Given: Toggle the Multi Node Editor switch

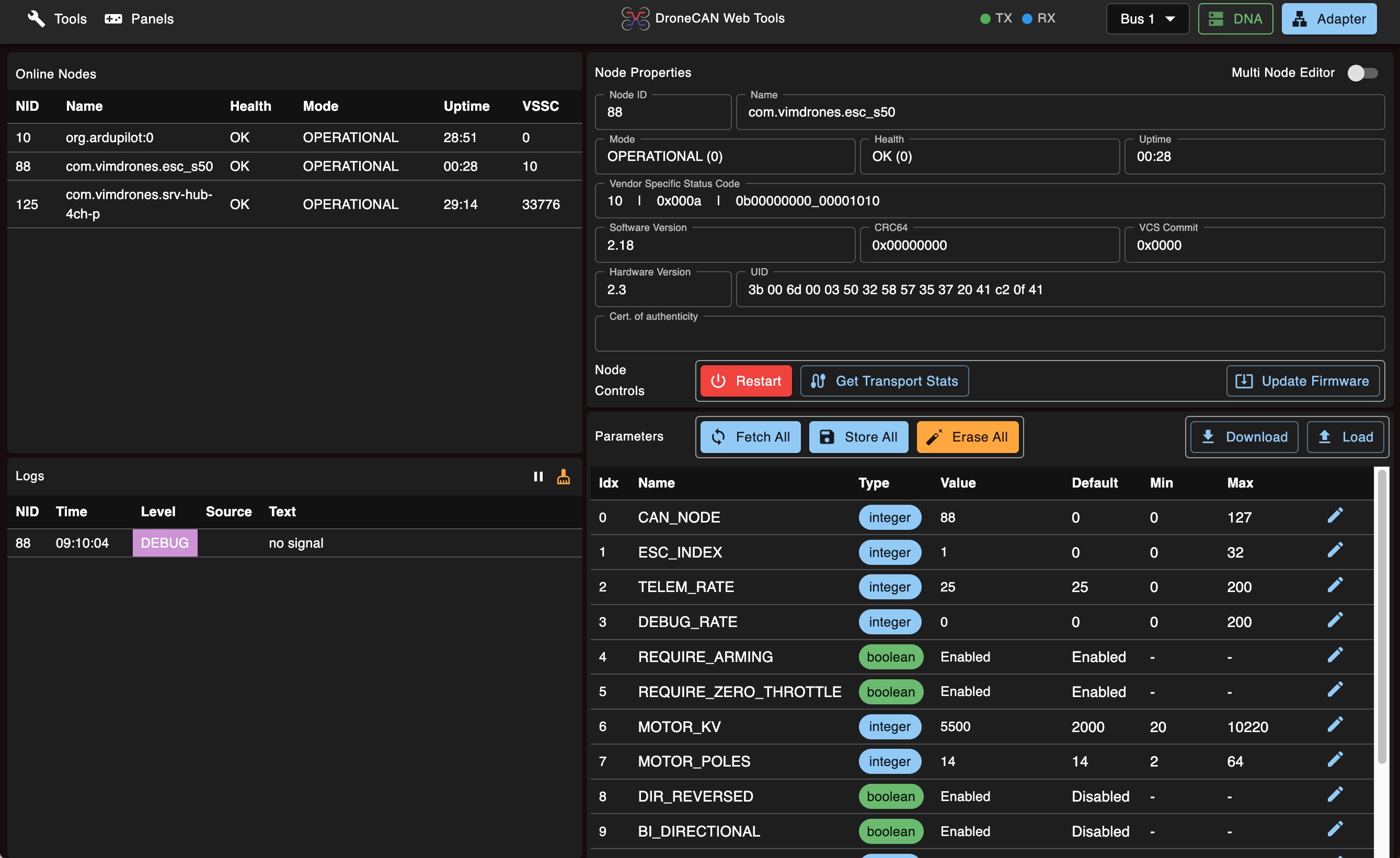Looking at the screenshot, I should [1362, 73].
